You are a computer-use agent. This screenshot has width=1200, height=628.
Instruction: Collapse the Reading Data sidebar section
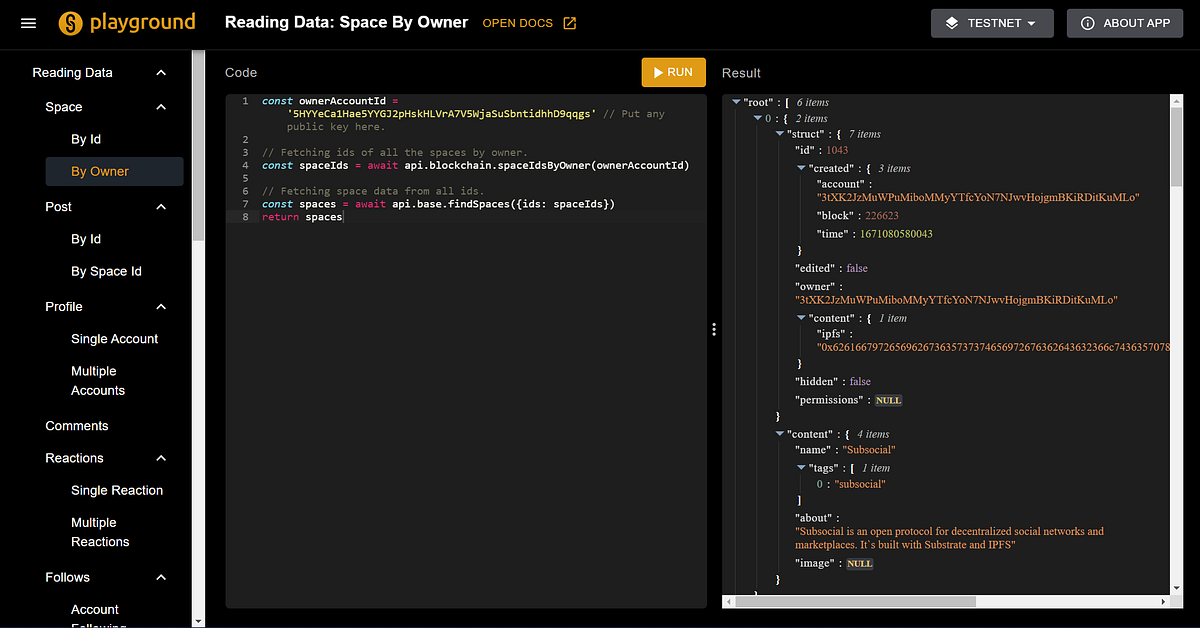click(x=161, y=73)
